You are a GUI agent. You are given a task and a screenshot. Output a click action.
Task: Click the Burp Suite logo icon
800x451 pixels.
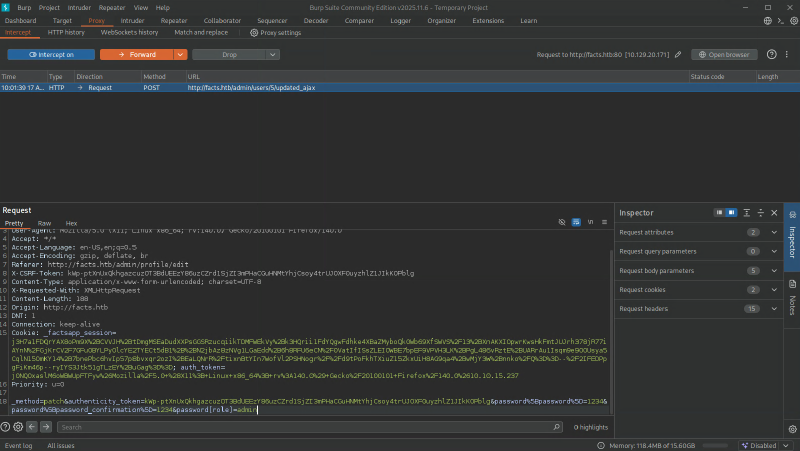click(x=6, y=8)
